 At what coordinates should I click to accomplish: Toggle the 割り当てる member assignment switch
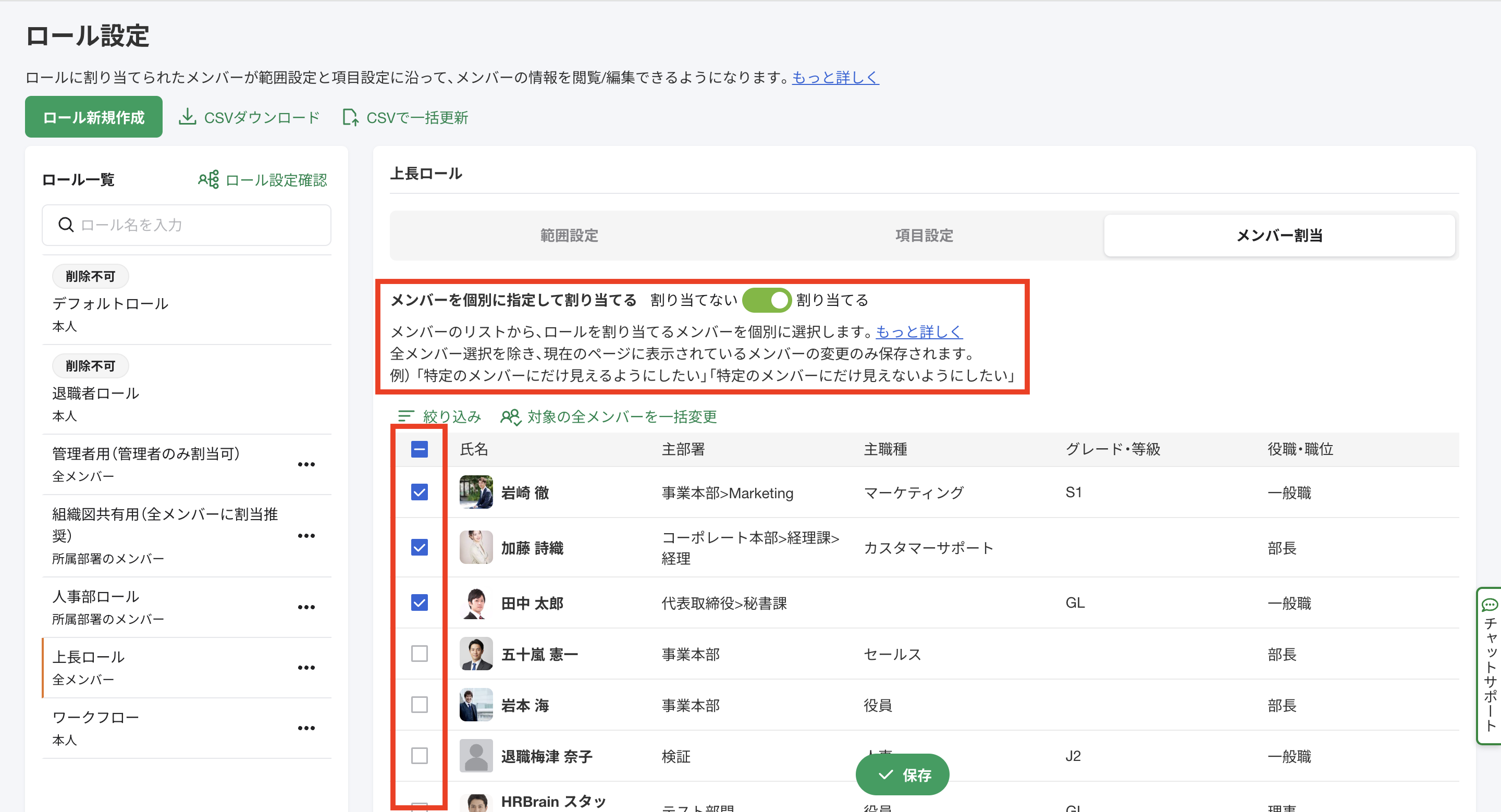click(x=767, y=300)
